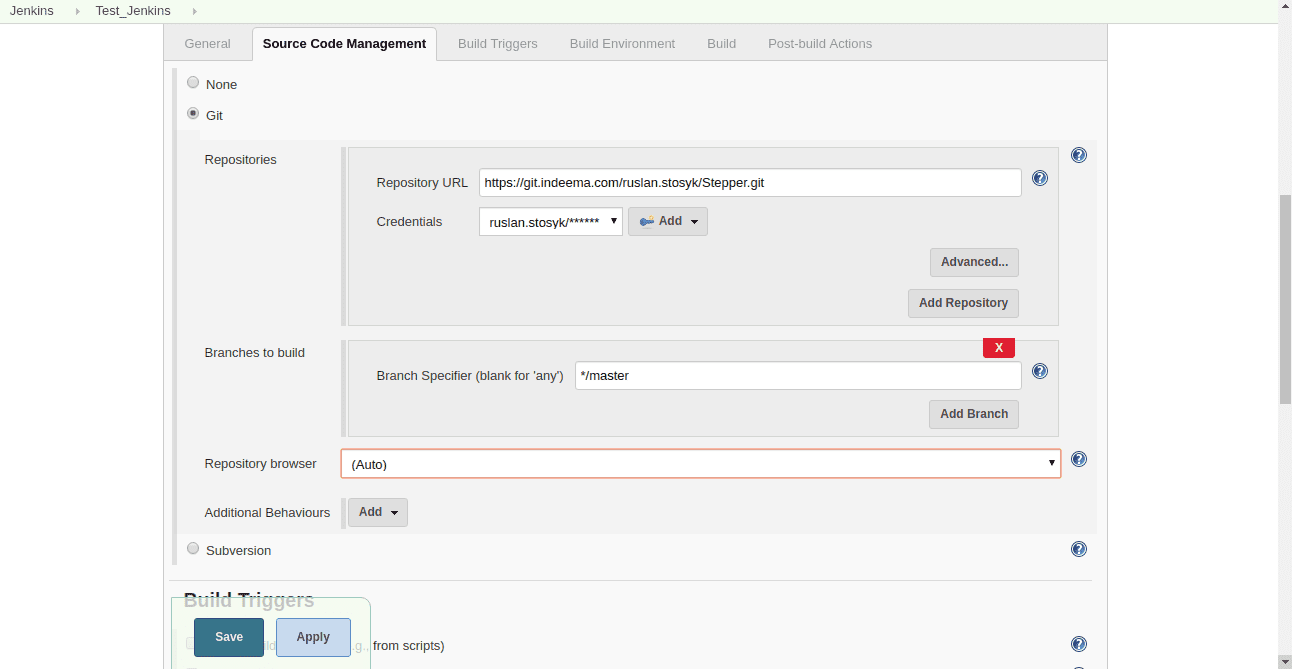Show help for Branch Specifier field

(x=1039, y=371)
